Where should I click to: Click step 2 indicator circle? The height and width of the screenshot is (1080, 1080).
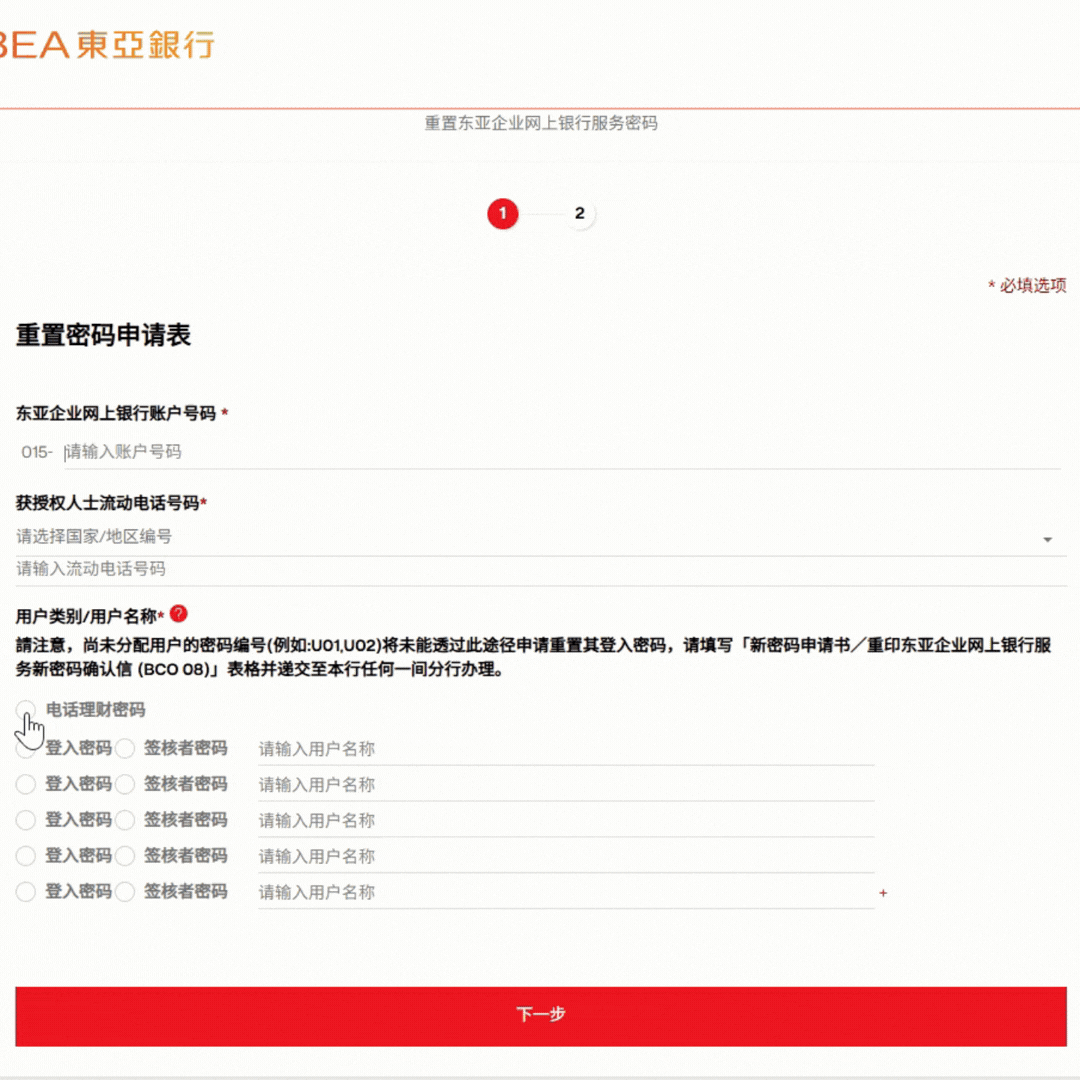point(579,214)
